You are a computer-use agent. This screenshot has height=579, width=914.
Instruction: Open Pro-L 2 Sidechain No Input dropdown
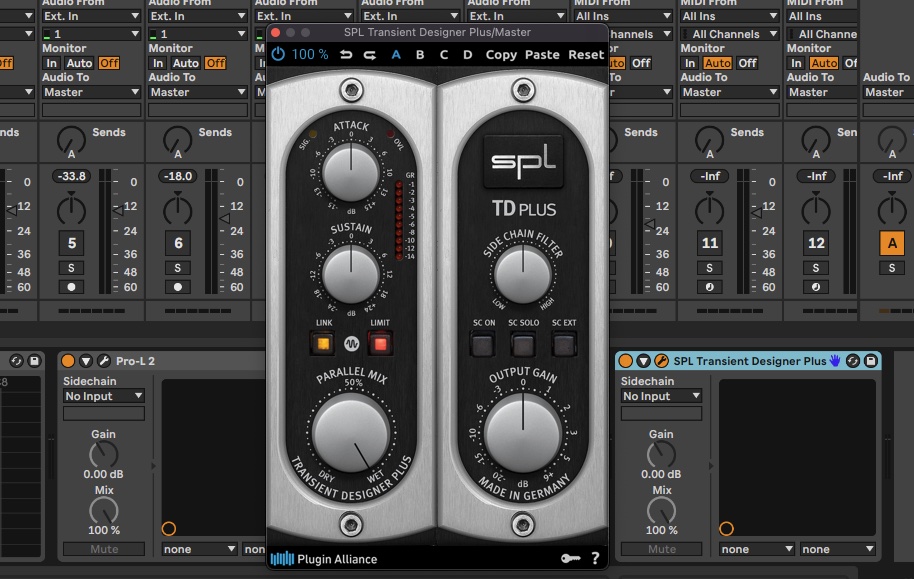pyautogui.click(x=104, y=396)
